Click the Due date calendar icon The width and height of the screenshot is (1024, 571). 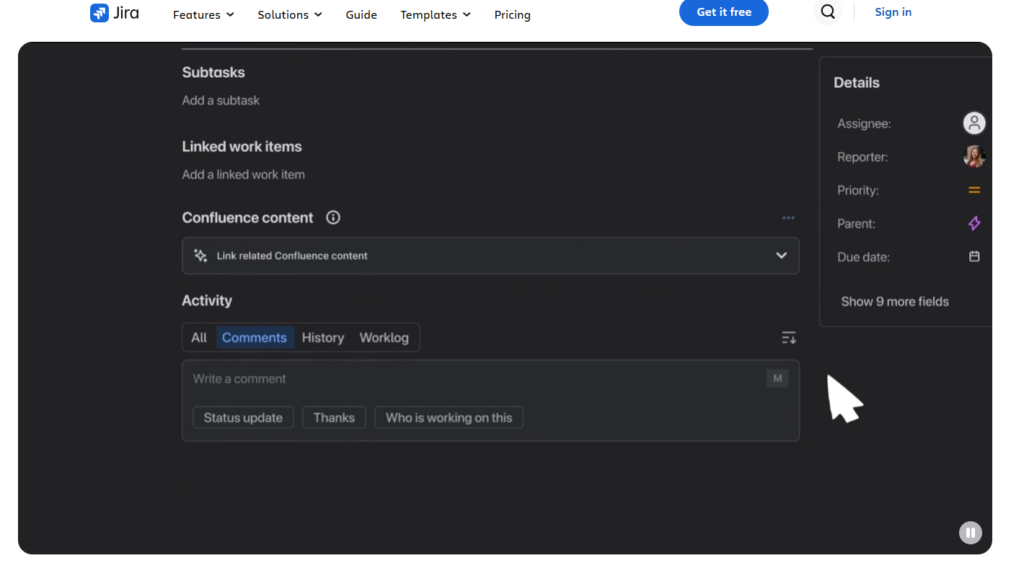[974, 257]
